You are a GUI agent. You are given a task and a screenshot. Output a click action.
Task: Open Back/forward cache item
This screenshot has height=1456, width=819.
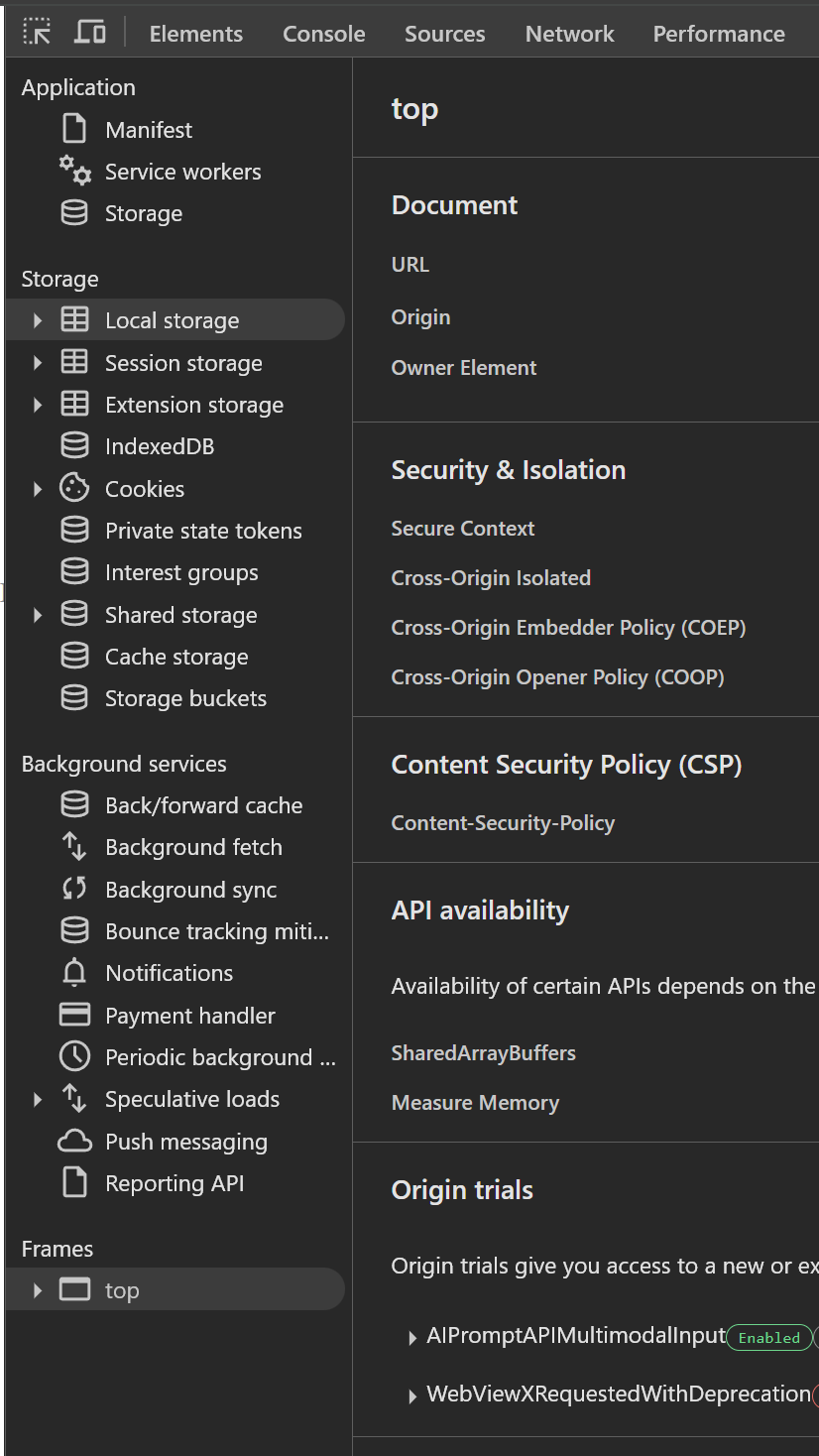(x=203, y=805)
